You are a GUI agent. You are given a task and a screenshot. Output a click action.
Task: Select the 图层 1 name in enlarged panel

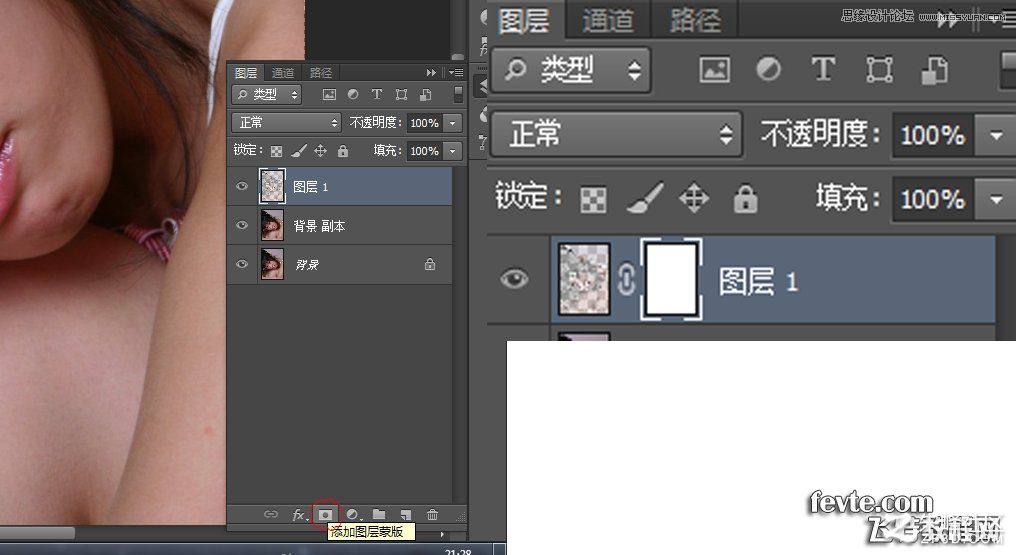pyautogui.click(x=758, y=282)
